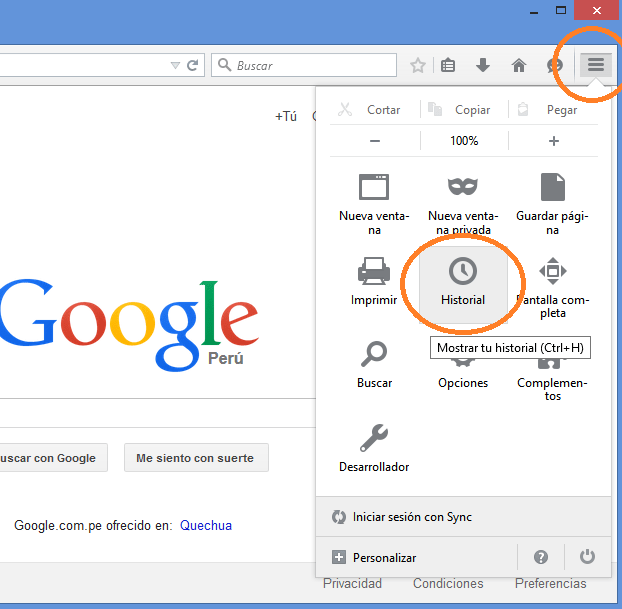Click Iniciar sesión con Sync

463,517
